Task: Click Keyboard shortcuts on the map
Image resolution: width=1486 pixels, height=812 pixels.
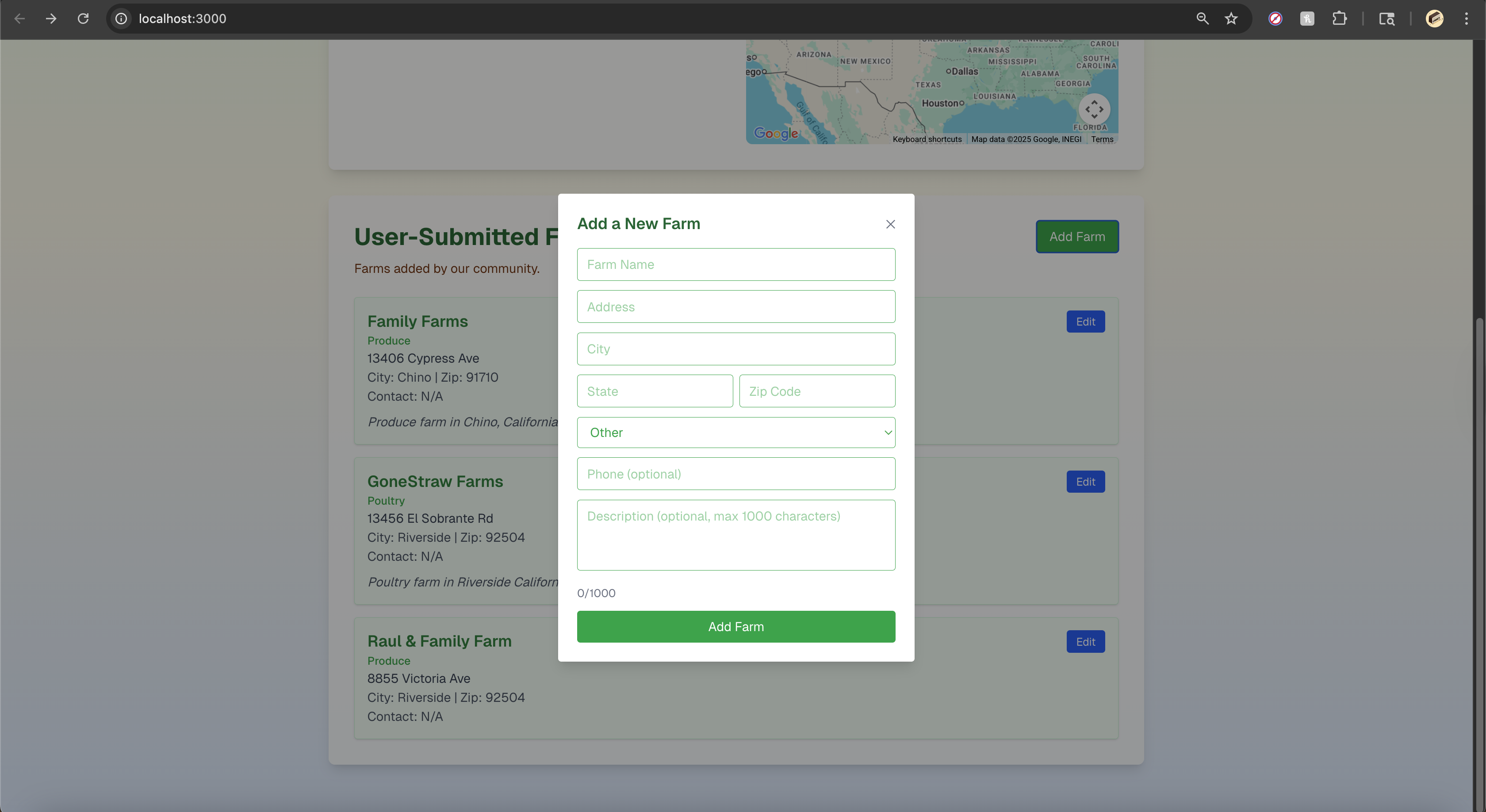Action: pos(927,139)
